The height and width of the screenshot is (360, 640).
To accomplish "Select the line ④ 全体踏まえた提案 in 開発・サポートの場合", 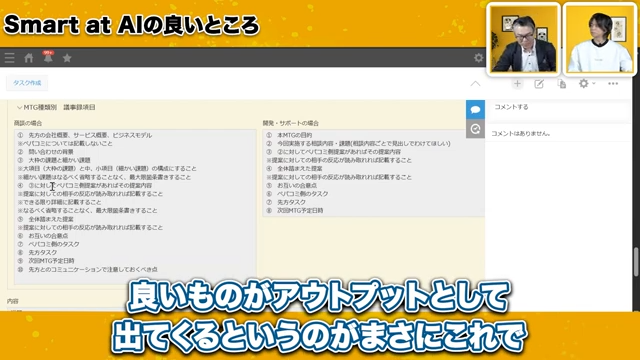I will point(294,169).
